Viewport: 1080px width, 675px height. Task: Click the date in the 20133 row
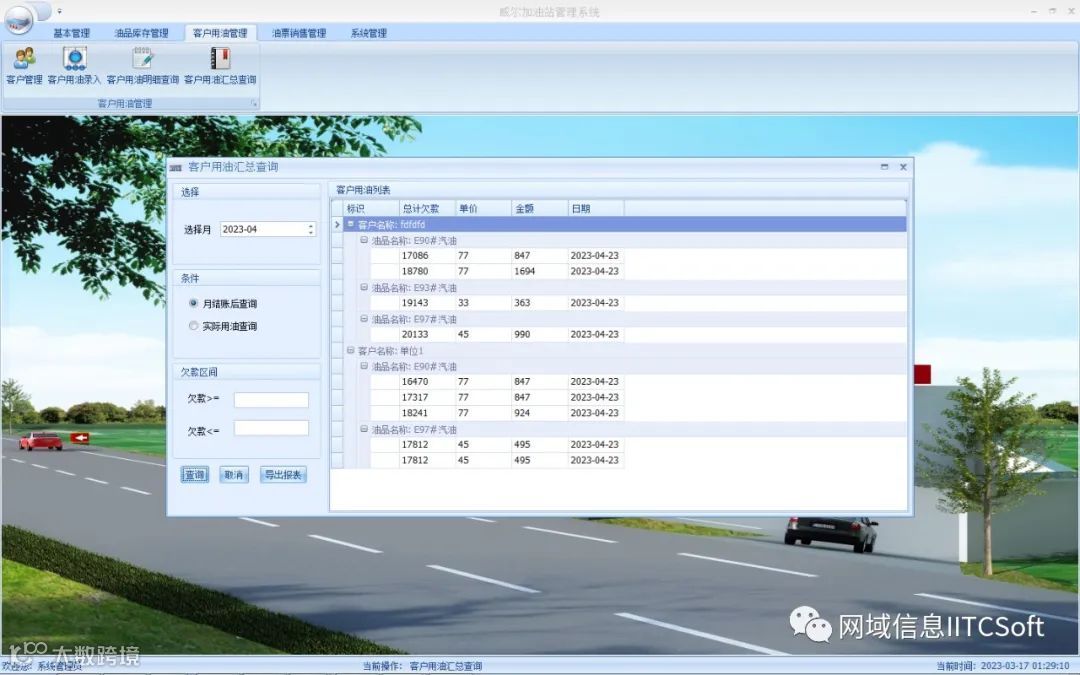pos(596,335)
